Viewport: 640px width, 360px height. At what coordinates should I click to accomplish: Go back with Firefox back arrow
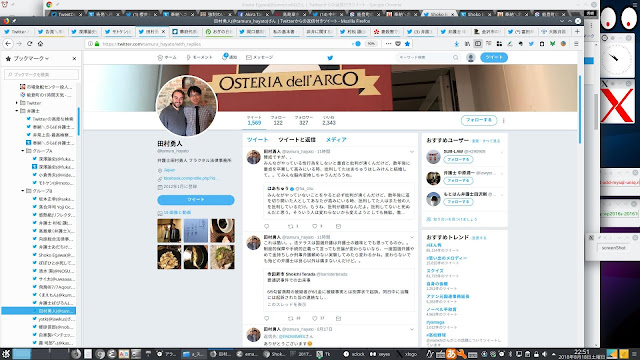[8, 43]
